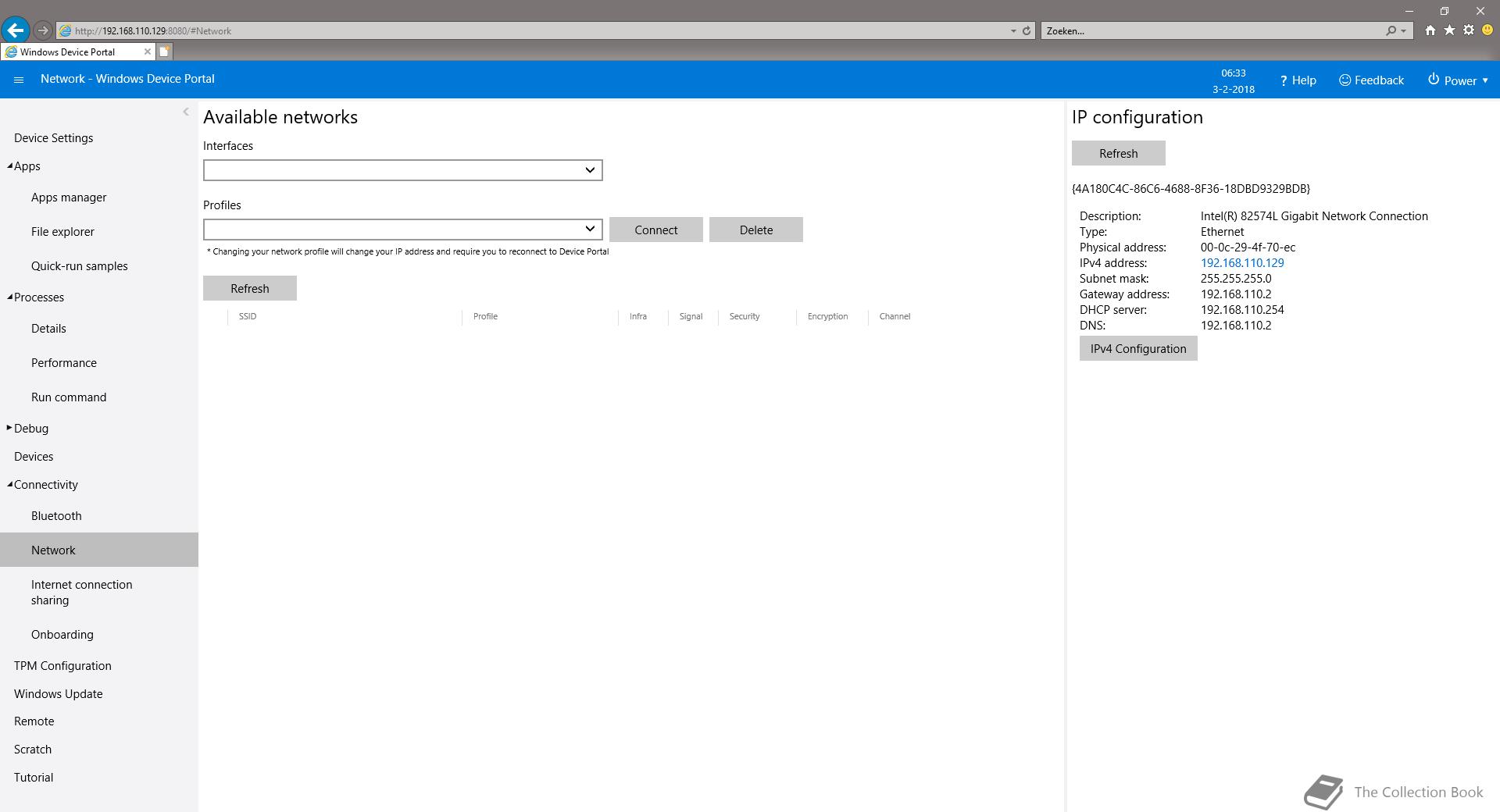
Task: Collapse the Apps tree section
Action: tap(9, 166)
